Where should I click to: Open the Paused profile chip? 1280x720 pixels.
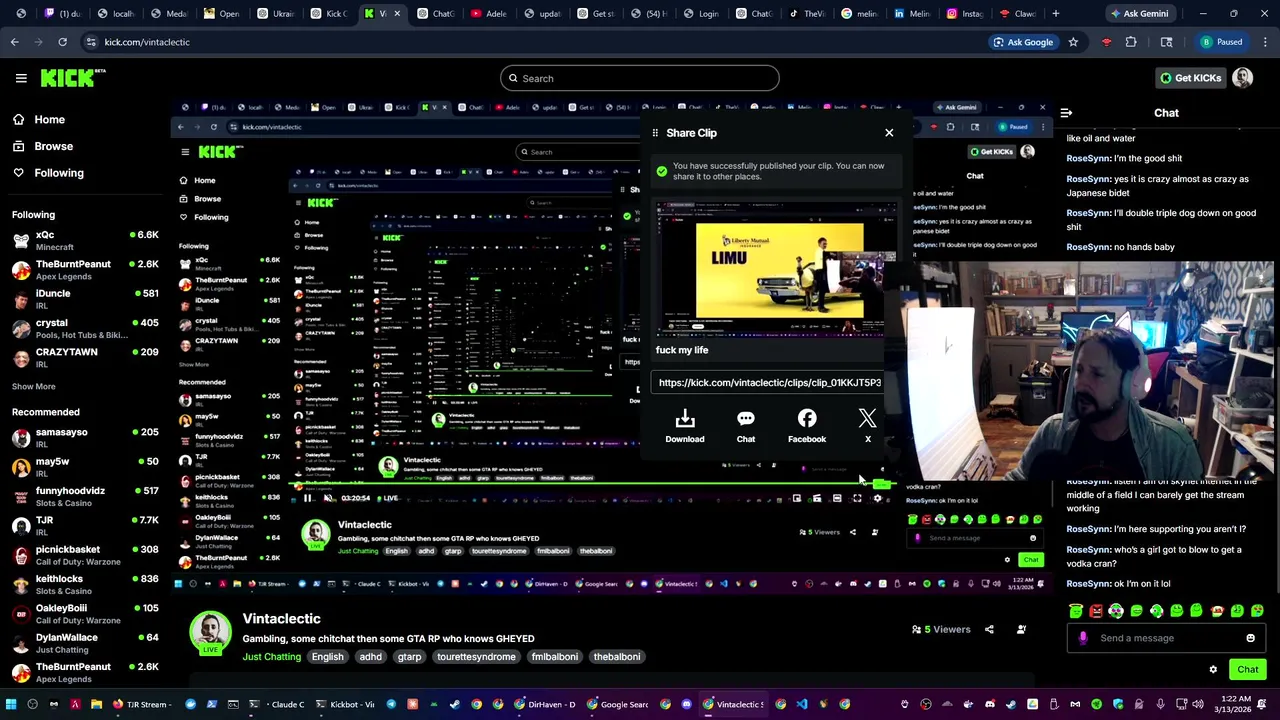click(1222, 42)
